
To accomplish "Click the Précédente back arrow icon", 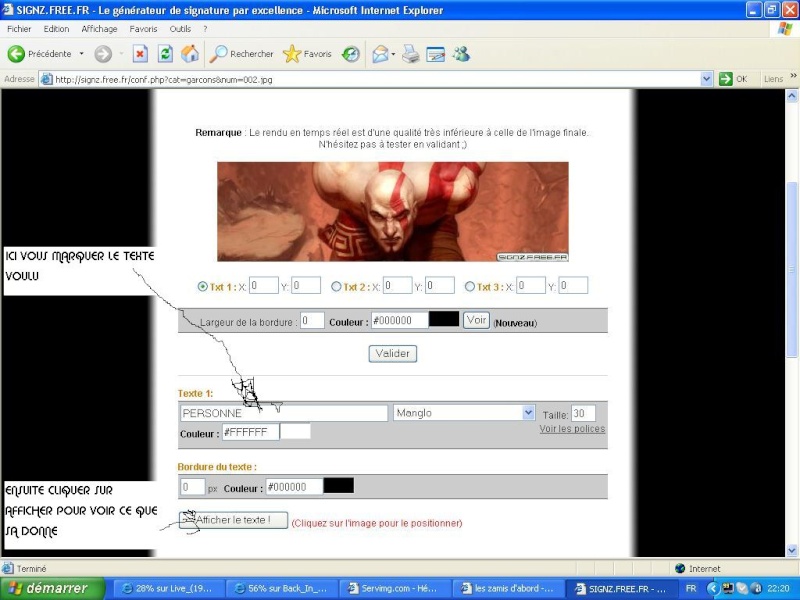I will click(16, 54).
